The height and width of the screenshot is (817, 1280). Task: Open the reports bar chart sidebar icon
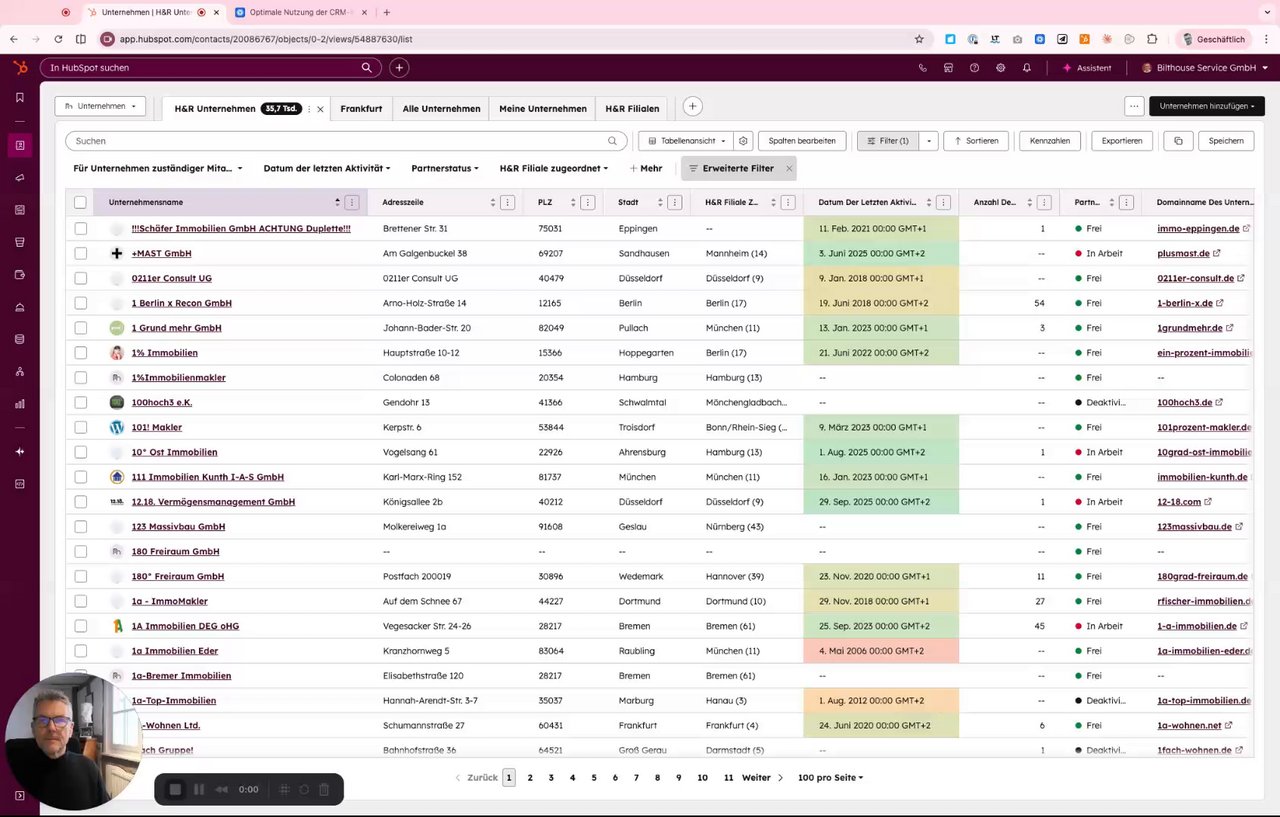[19, 404]
